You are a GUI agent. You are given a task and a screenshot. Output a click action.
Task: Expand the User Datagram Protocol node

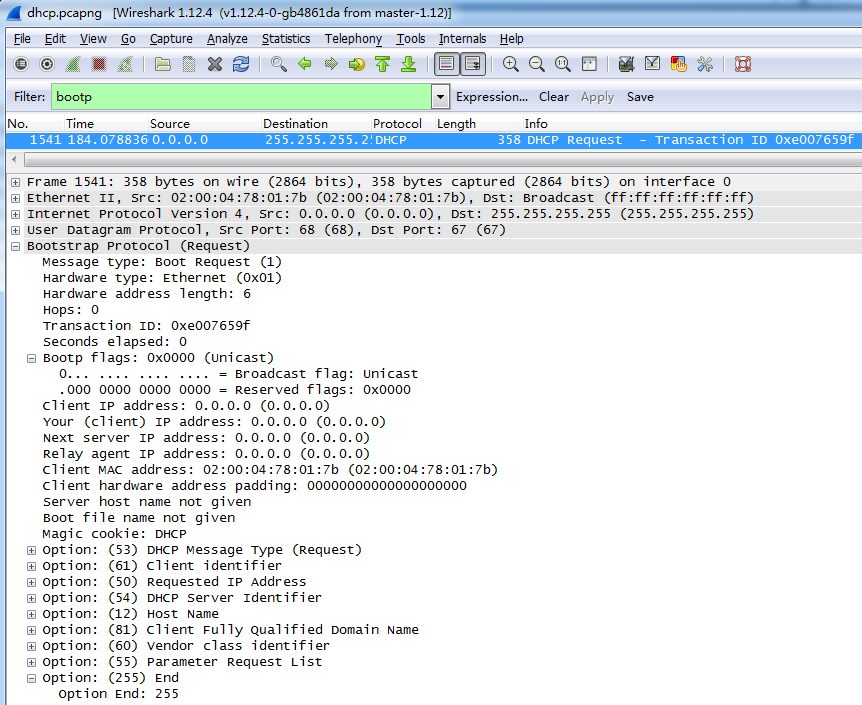(15, 230)
